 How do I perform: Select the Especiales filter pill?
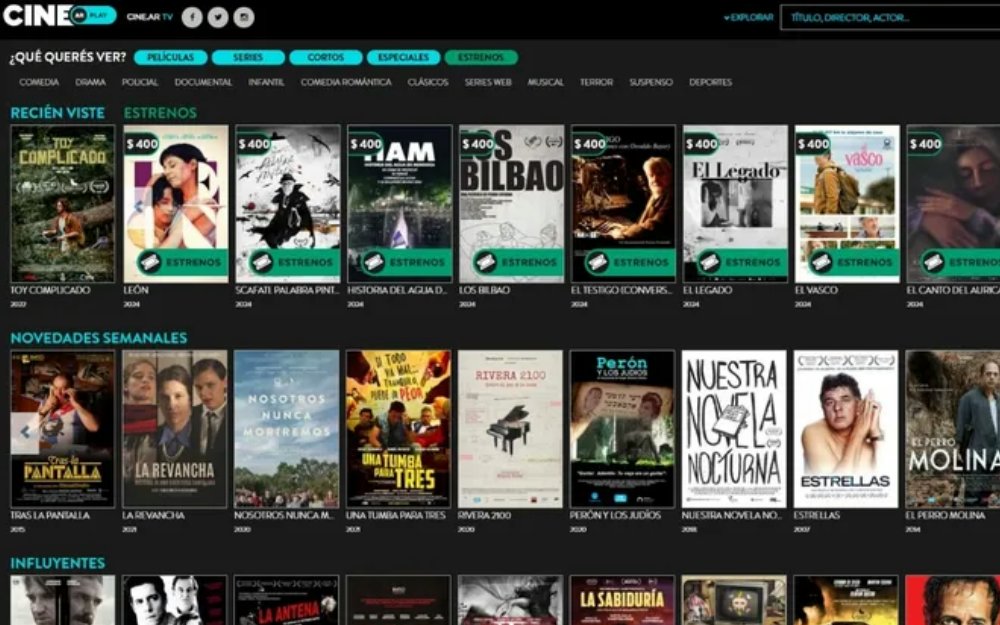click(404, 57)
